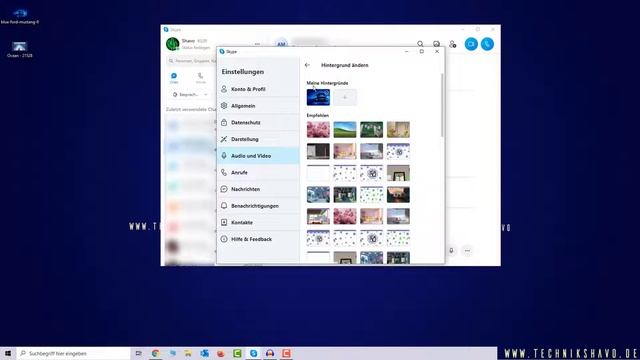This screenshot has height=360, width=640.
Task: Open Task View from the taskbar
Action: (139, 353)
